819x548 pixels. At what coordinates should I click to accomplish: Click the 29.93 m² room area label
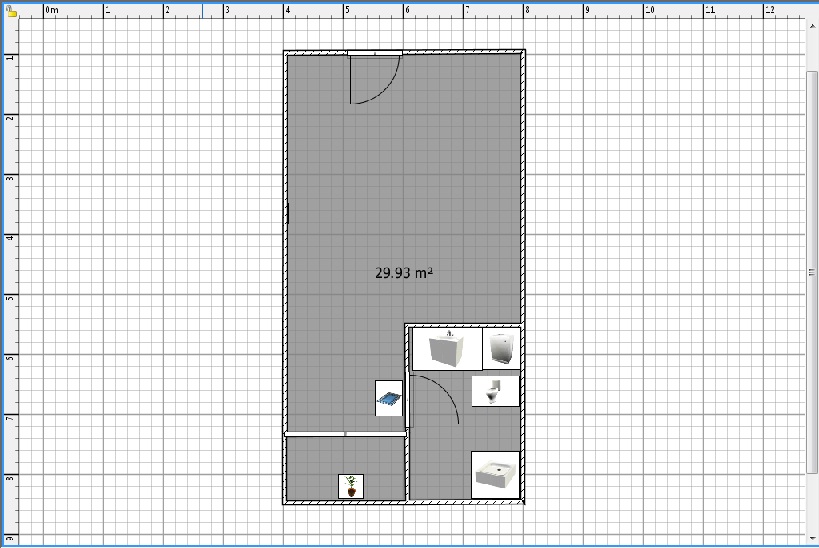404,273
